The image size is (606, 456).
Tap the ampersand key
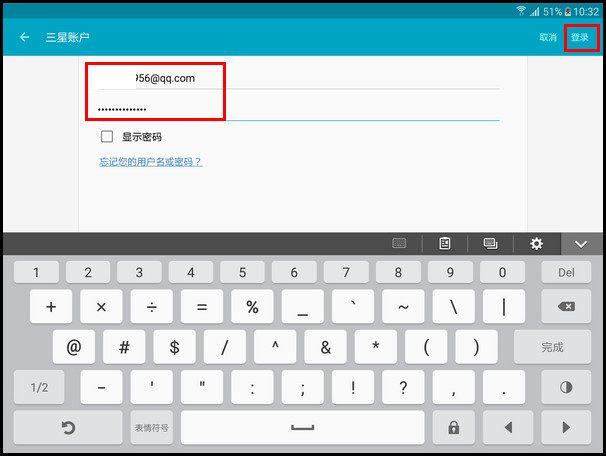[x=325, y=347]
